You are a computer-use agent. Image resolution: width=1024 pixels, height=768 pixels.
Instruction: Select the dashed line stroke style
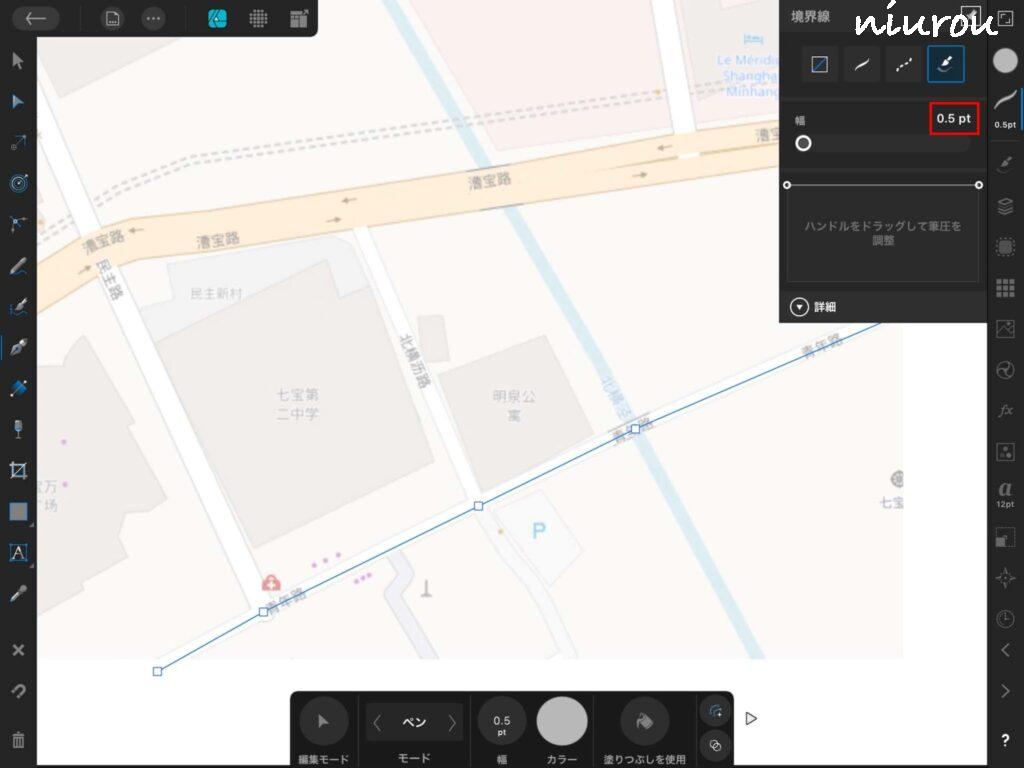pos(903,65)
